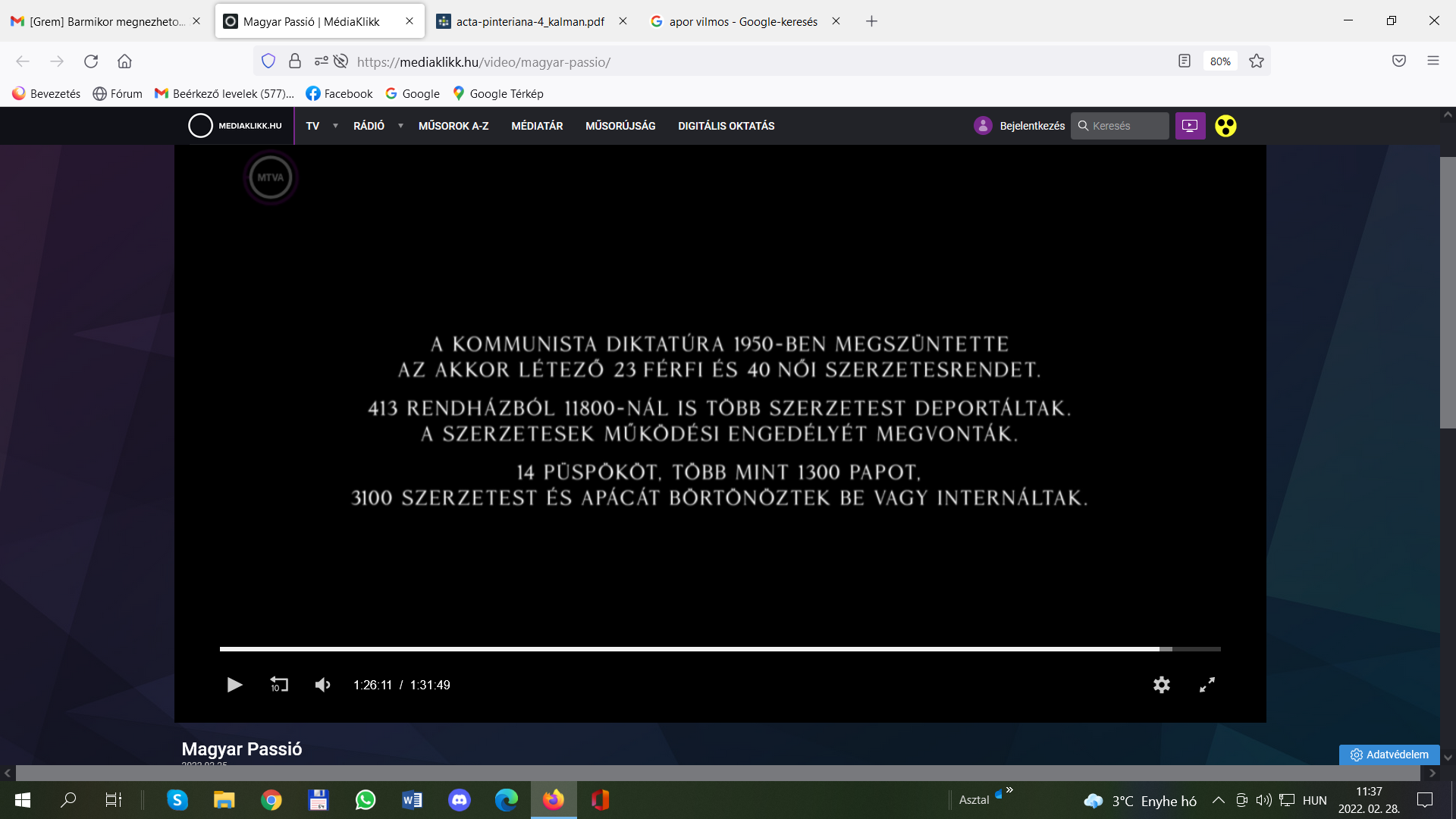Open Facebook bookmark
1456x819 pixels.
[x=339, y=93]
